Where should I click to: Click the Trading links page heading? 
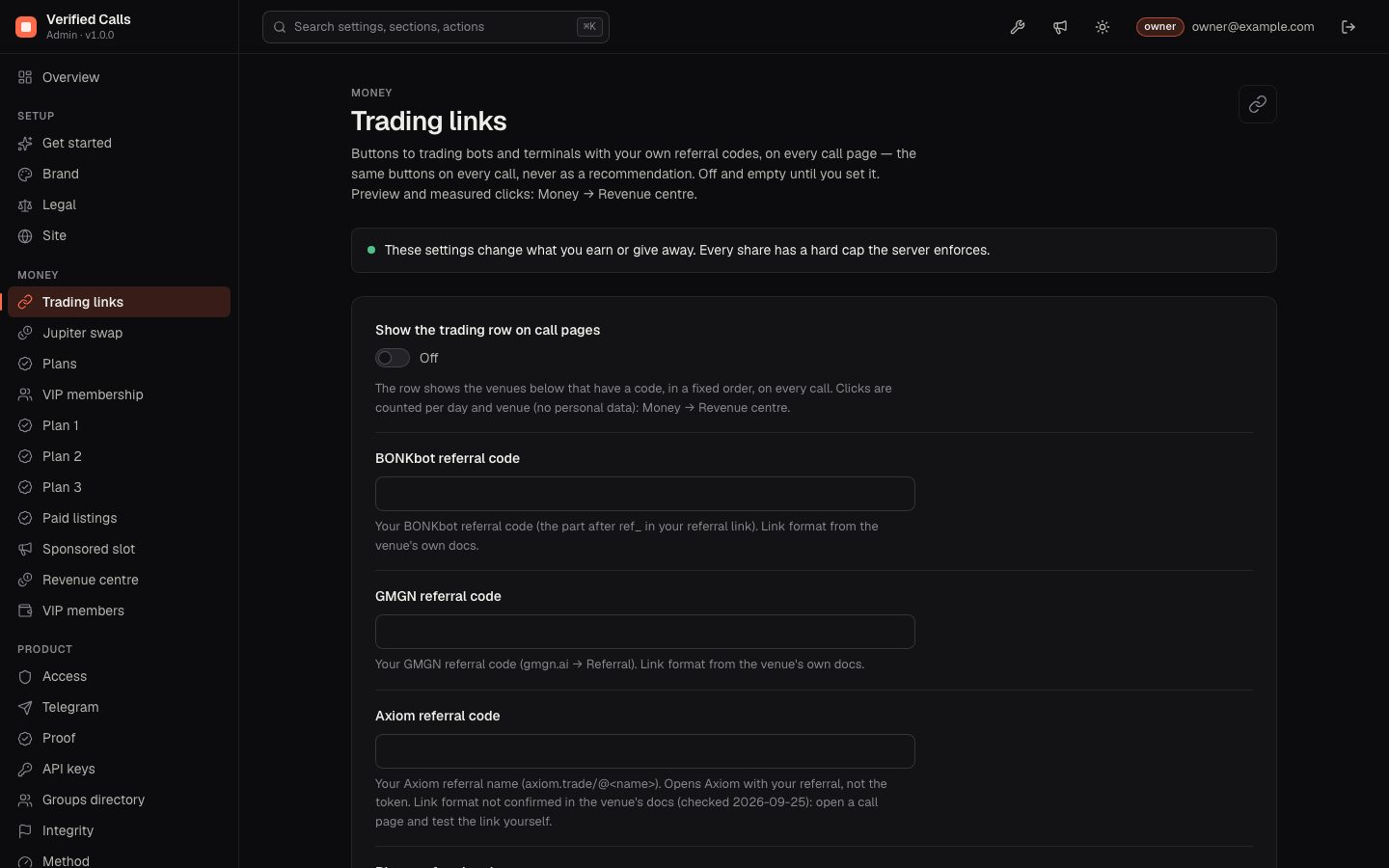tap(429, 122)
